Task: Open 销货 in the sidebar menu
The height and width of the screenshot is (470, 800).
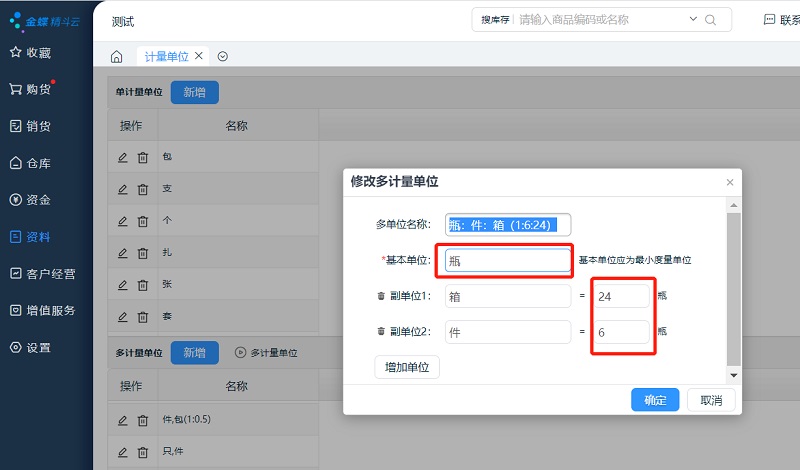Action: pyautogui.click(x=38, y=126)
